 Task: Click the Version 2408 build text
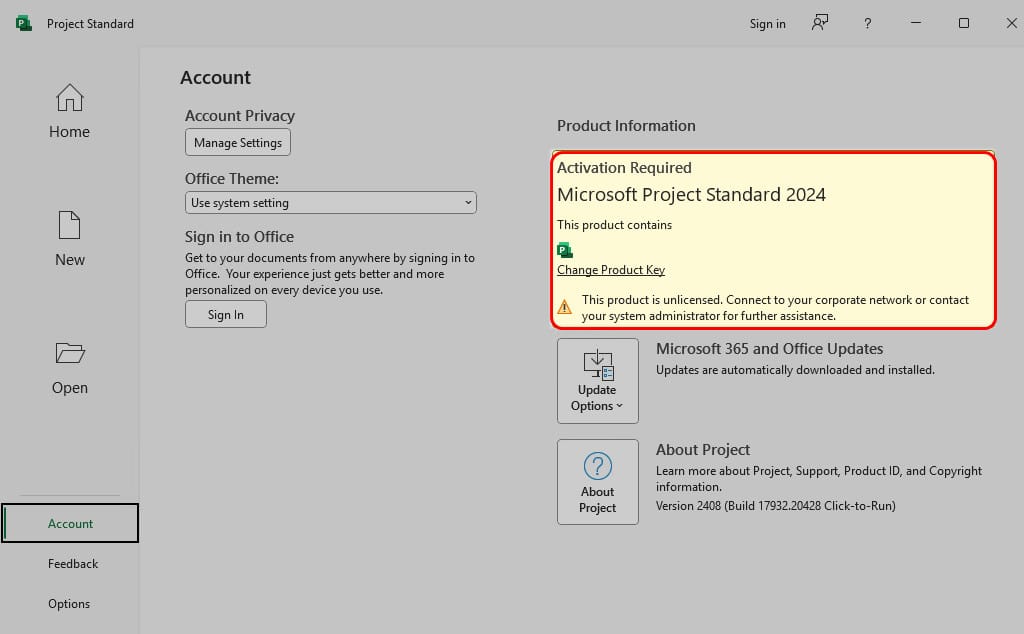[775, 505]
